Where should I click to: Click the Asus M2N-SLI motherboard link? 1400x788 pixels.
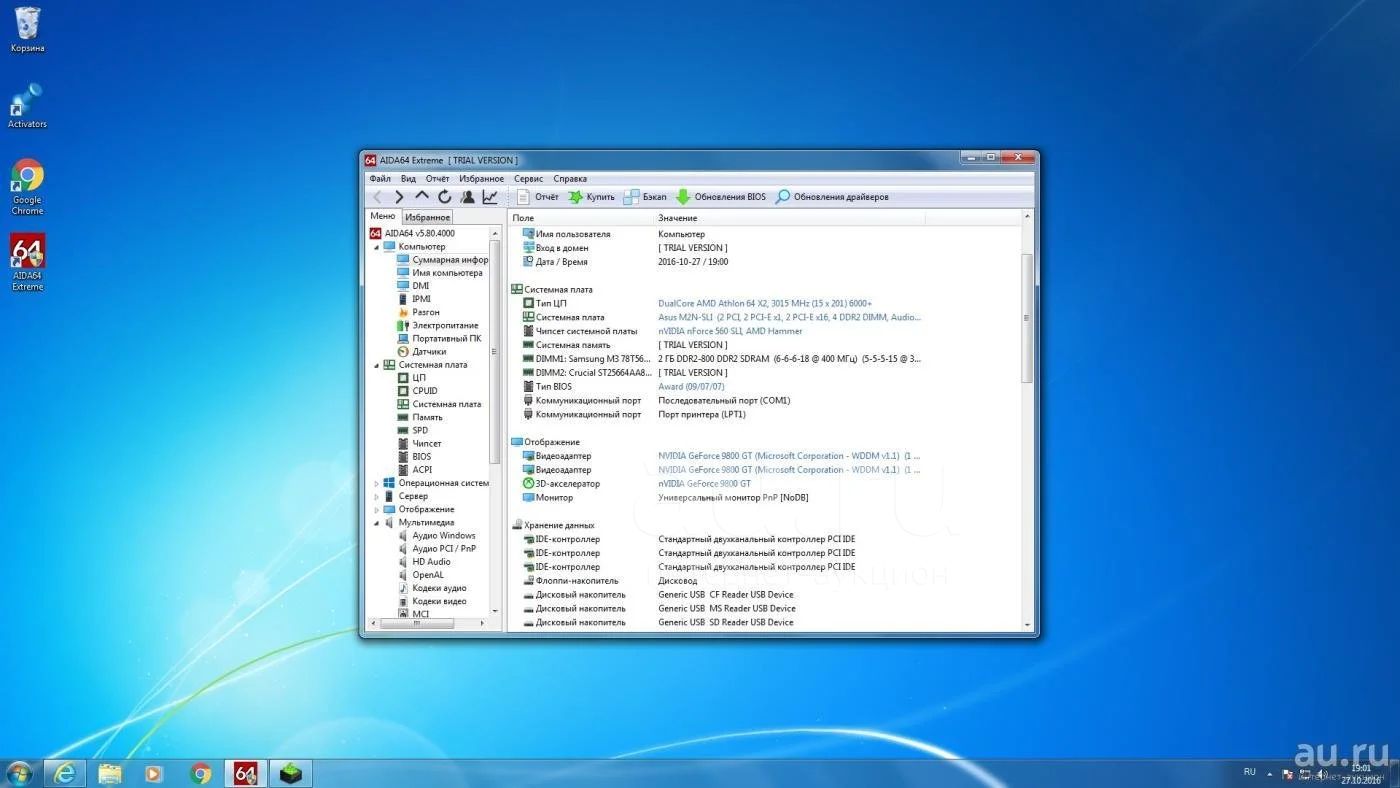click(x=789, y=317)
